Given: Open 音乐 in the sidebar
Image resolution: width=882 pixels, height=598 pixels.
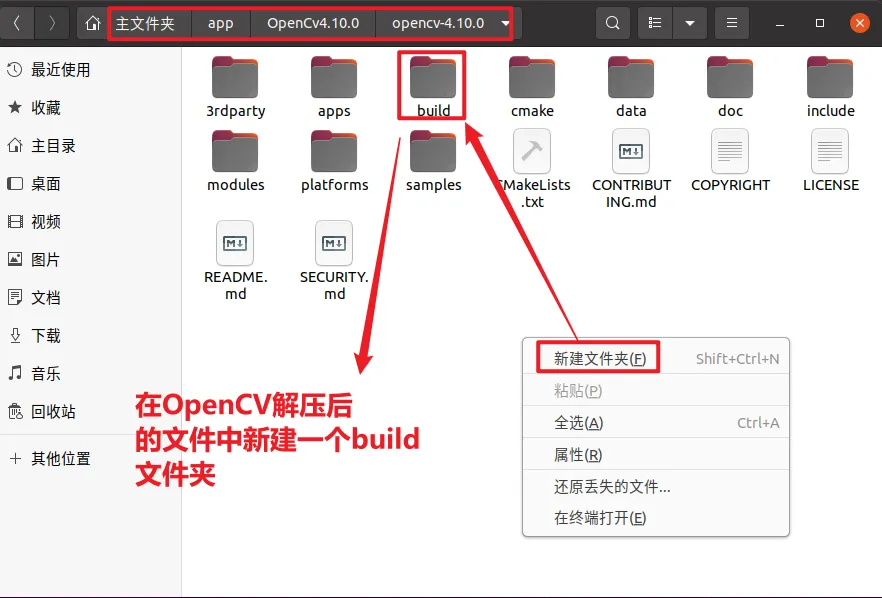Looking at the screenshot, I should (90, 374).
